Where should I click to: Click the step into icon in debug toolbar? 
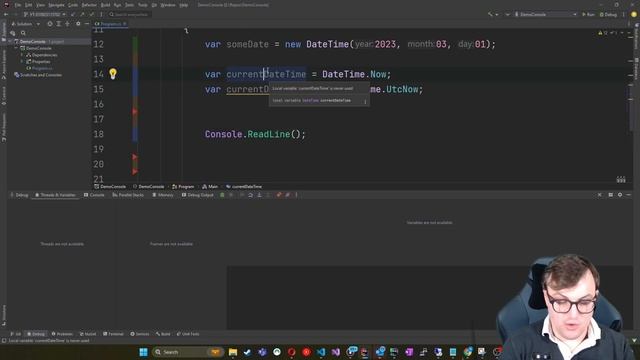point(259,195)
